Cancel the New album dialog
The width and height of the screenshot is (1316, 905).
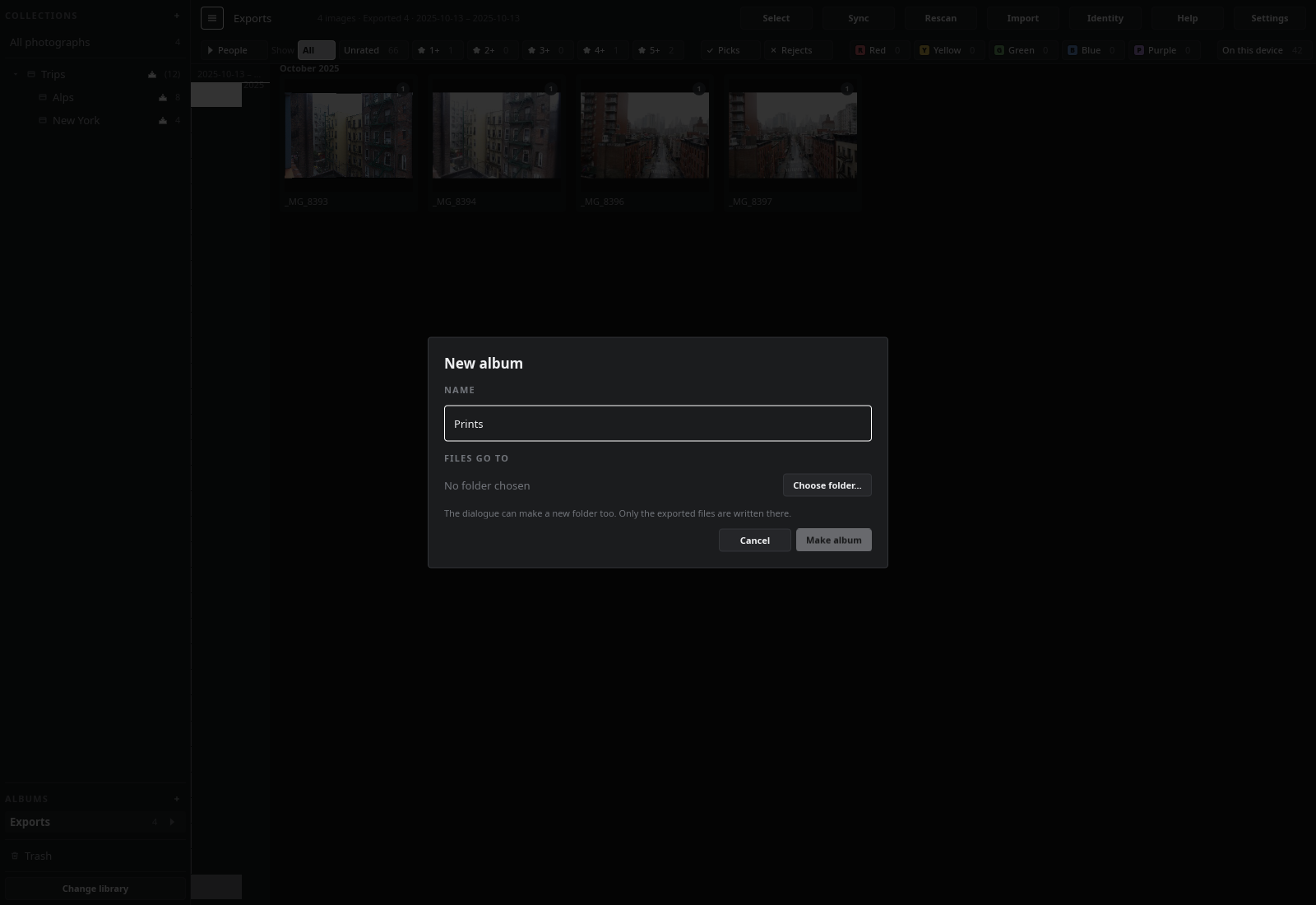tap(754, 541)
